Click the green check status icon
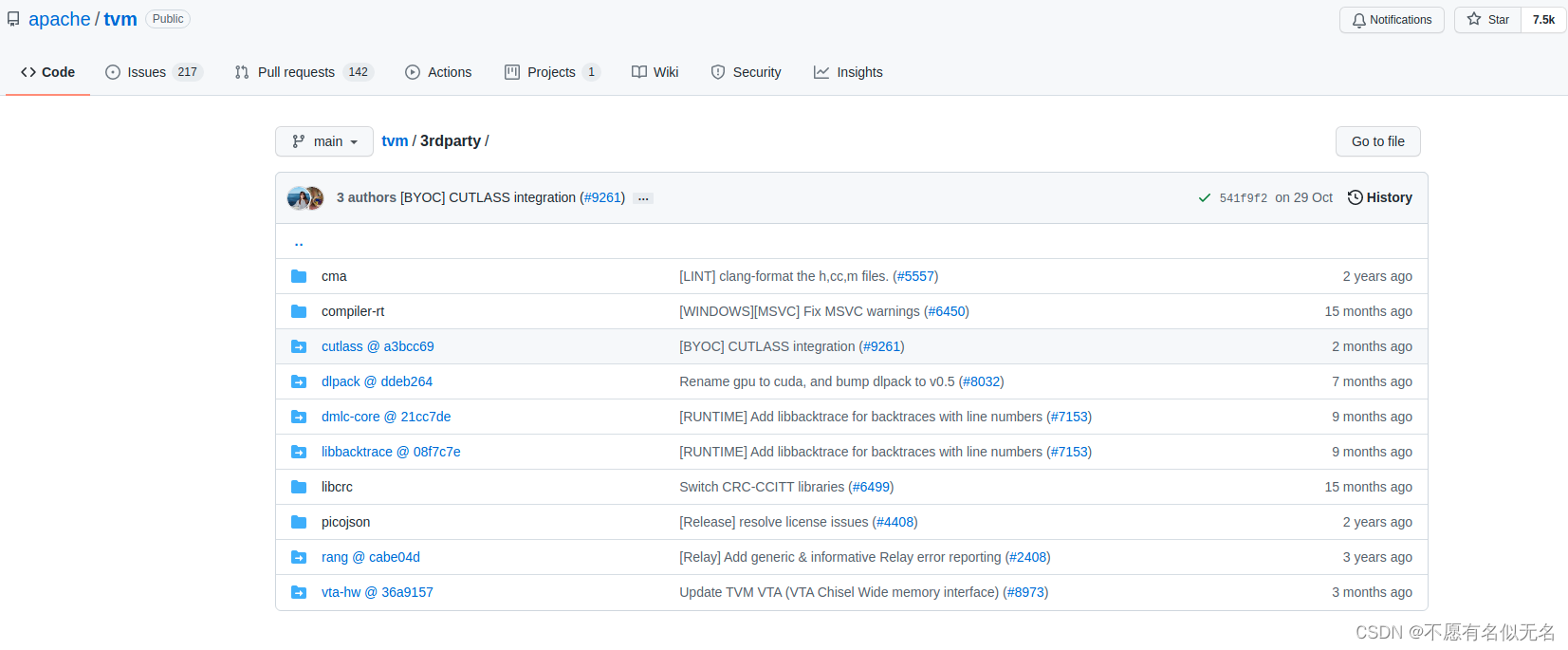 (x=1205, y=197)
